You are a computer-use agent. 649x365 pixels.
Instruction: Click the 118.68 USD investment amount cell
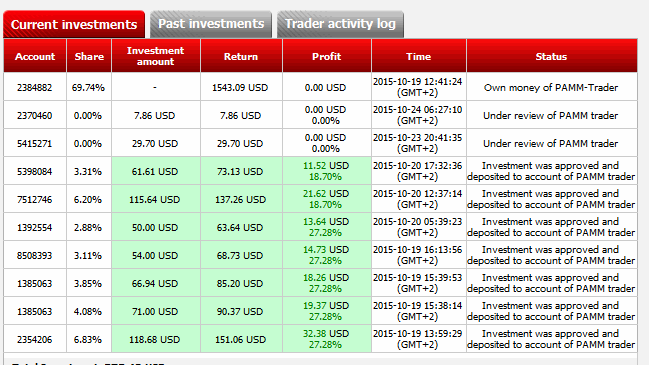(x=156, y=339)
